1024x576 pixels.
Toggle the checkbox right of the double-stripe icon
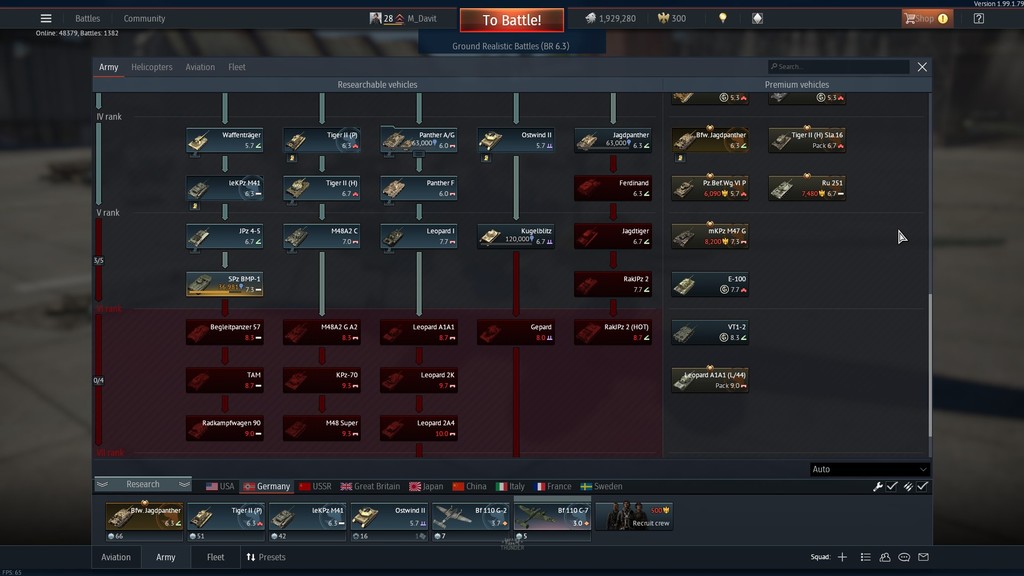click(x=922, y=487)
